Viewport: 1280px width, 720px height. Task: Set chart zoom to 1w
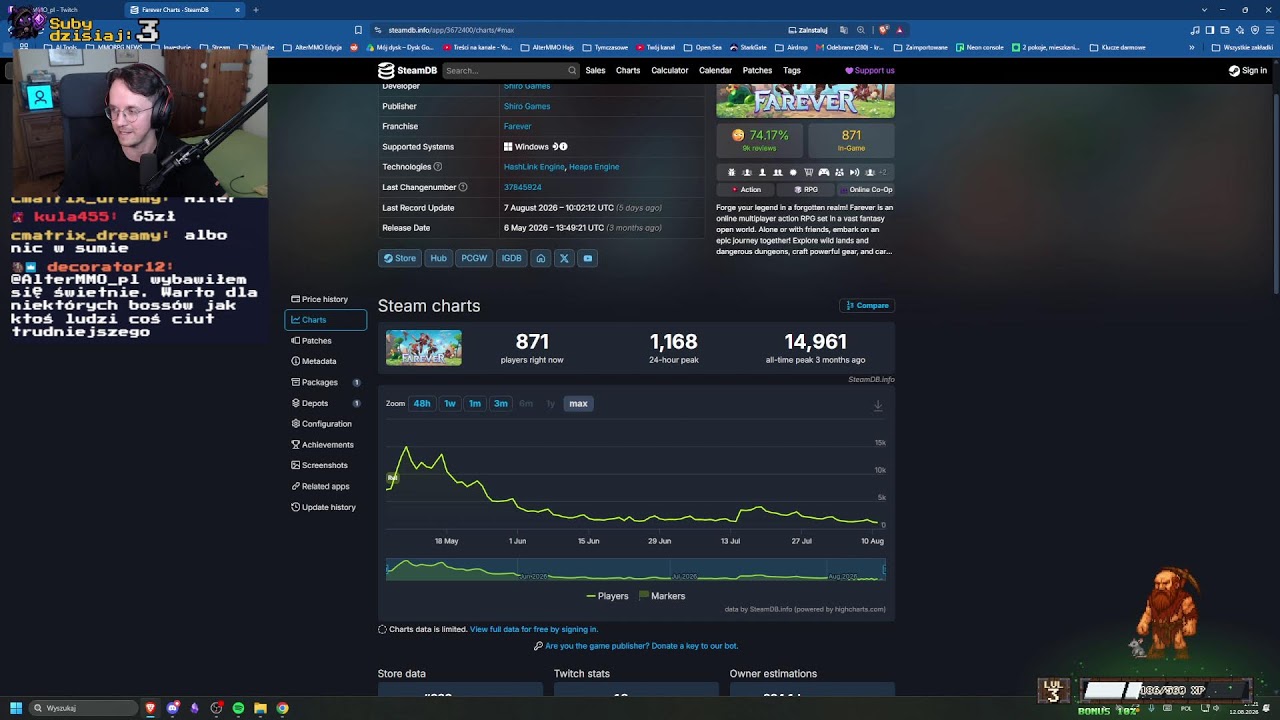click(x=450, y=404)
